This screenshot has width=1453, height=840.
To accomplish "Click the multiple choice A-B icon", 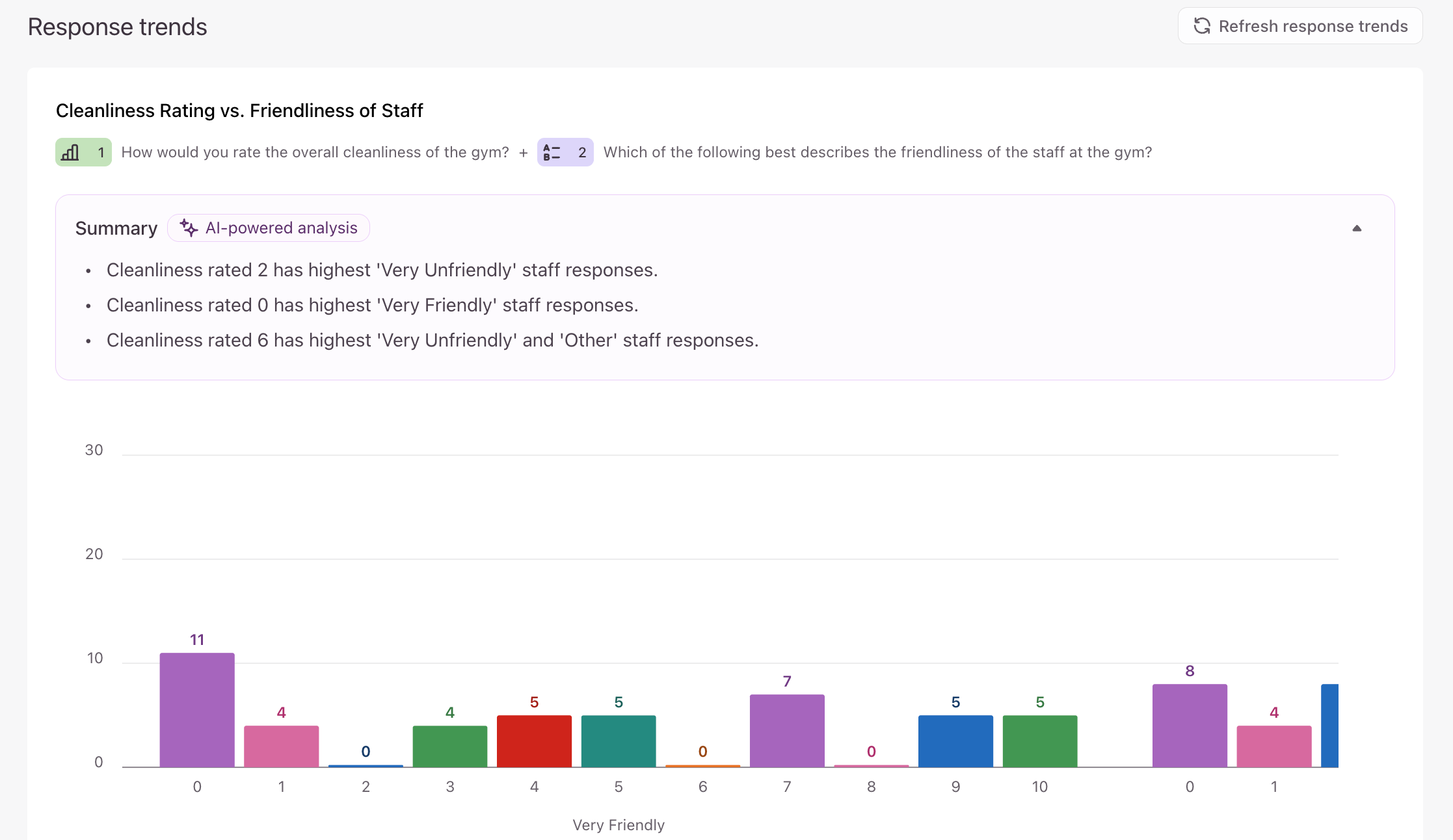I will pyautogui.click(x=552, y=152).
